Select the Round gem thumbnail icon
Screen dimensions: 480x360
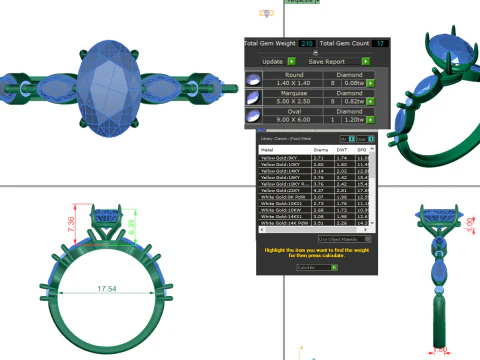(x=254, y=79)
